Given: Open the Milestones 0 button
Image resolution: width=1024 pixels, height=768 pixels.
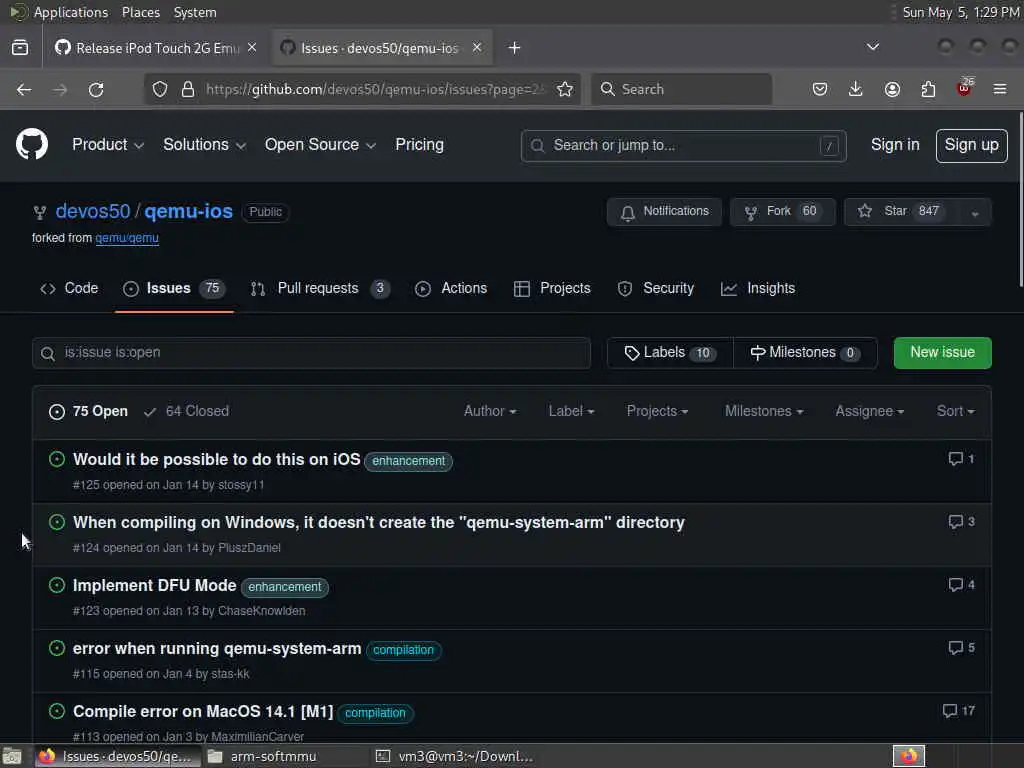Looking at the screenshot, I should coord(805,353).
